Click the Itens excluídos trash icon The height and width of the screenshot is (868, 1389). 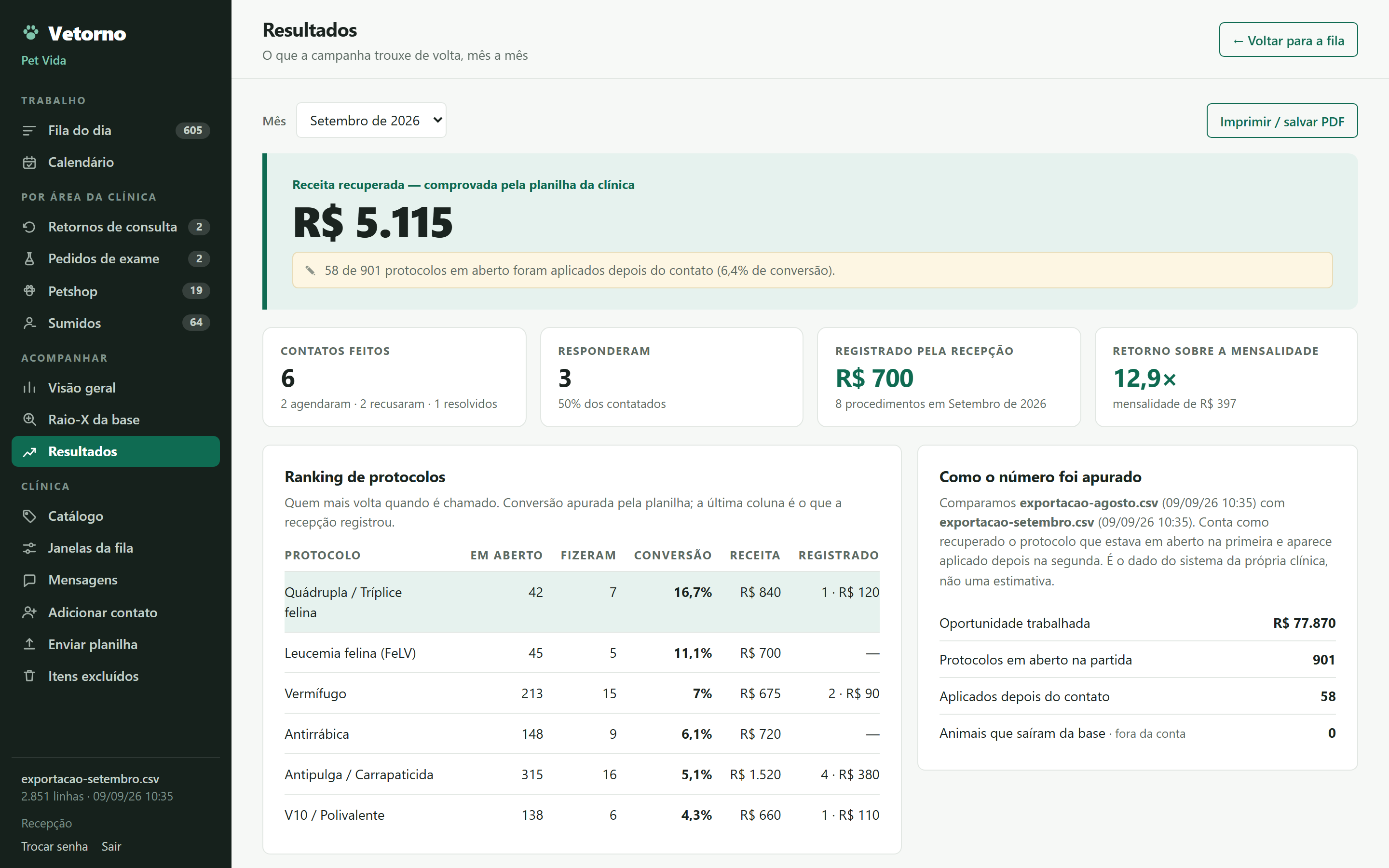coord(29,676)
